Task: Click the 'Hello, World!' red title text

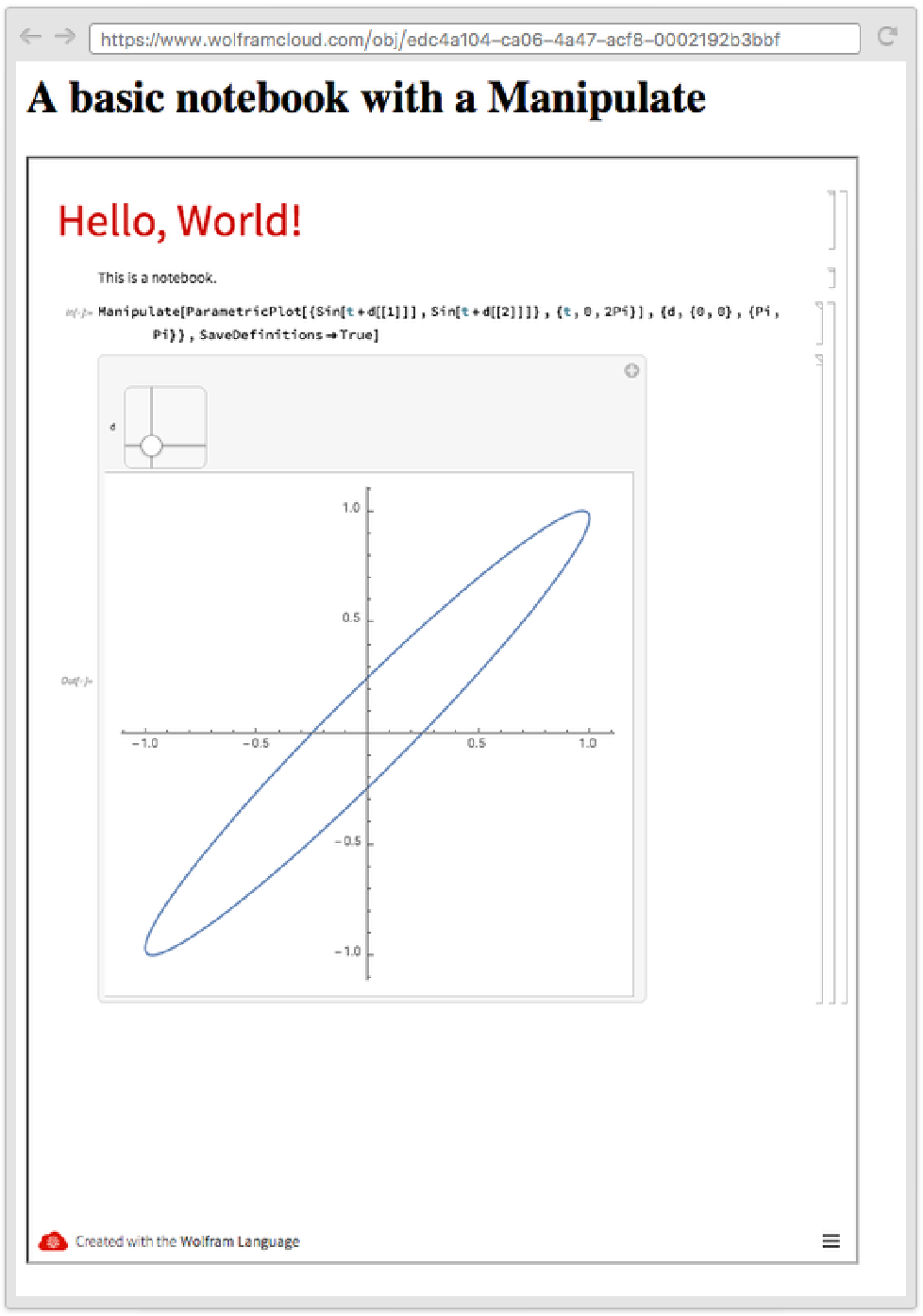Action: pos(179,221)
